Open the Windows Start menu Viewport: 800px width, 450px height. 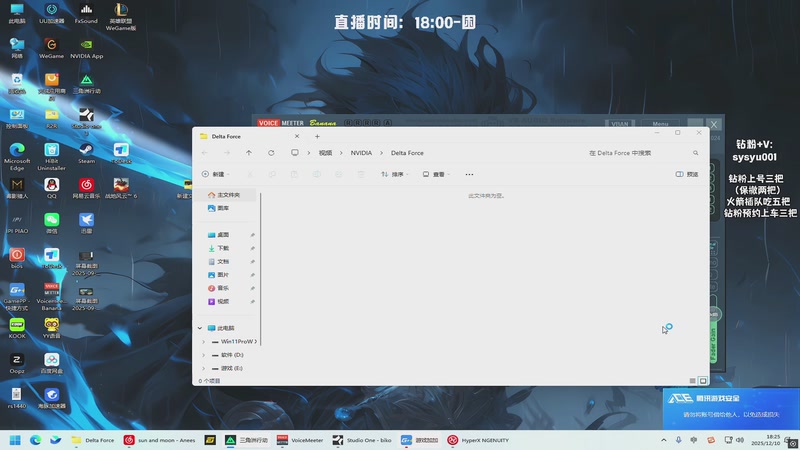tap(15, 440)
